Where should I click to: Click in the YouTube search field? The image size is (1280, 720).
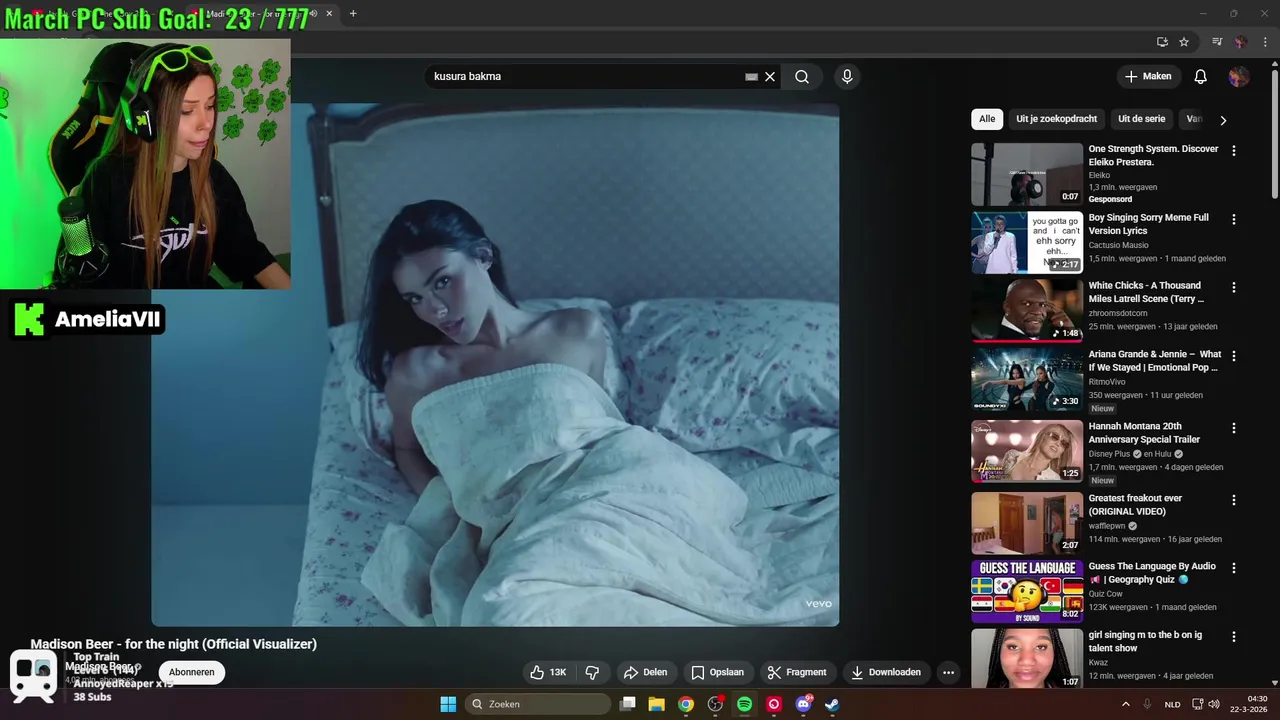click(x=585, y=77)
